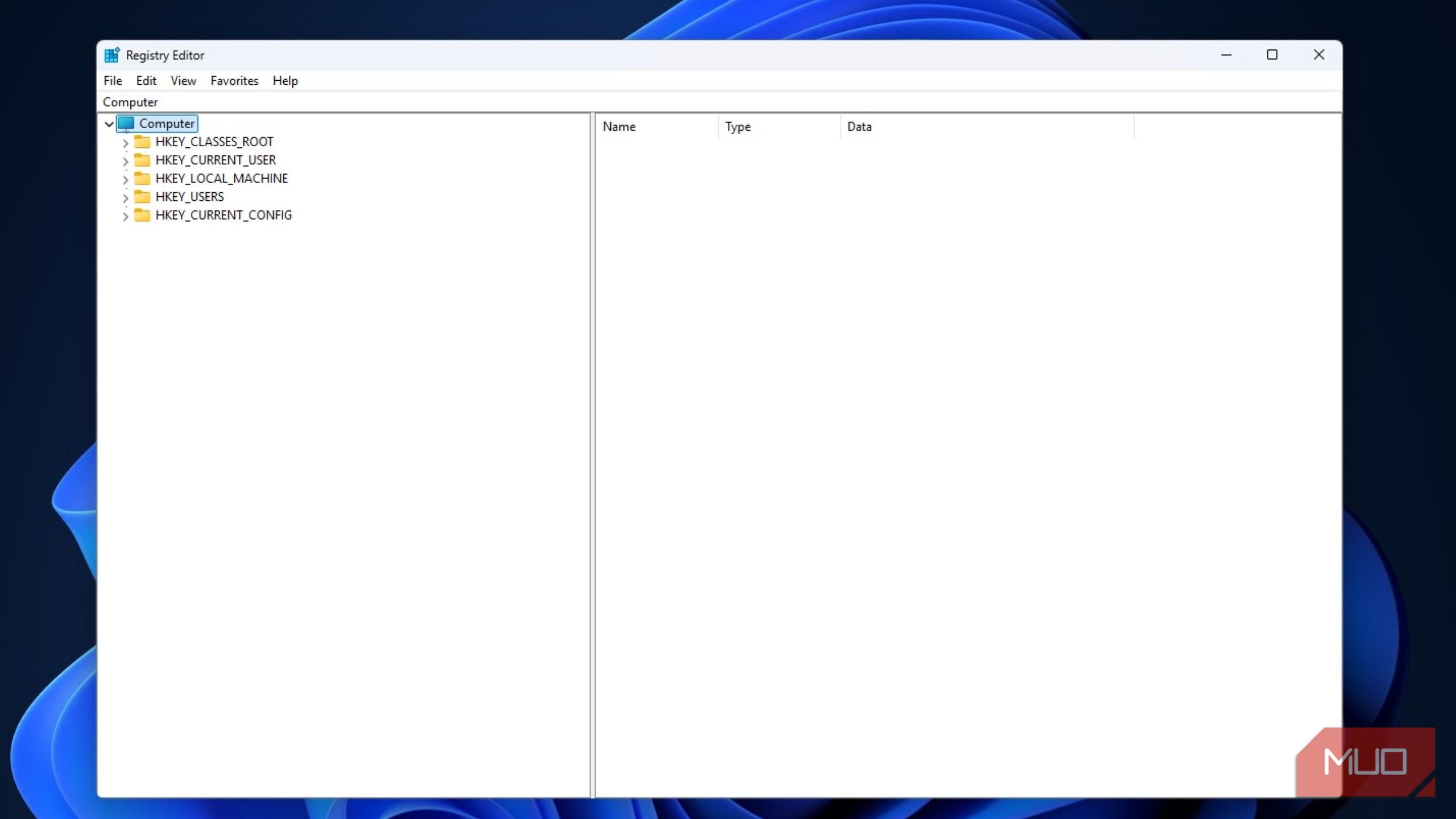The image size is (1456, 819).
Task: Select the Computer monitor icon in tree
Action: [x=126, y=123]
